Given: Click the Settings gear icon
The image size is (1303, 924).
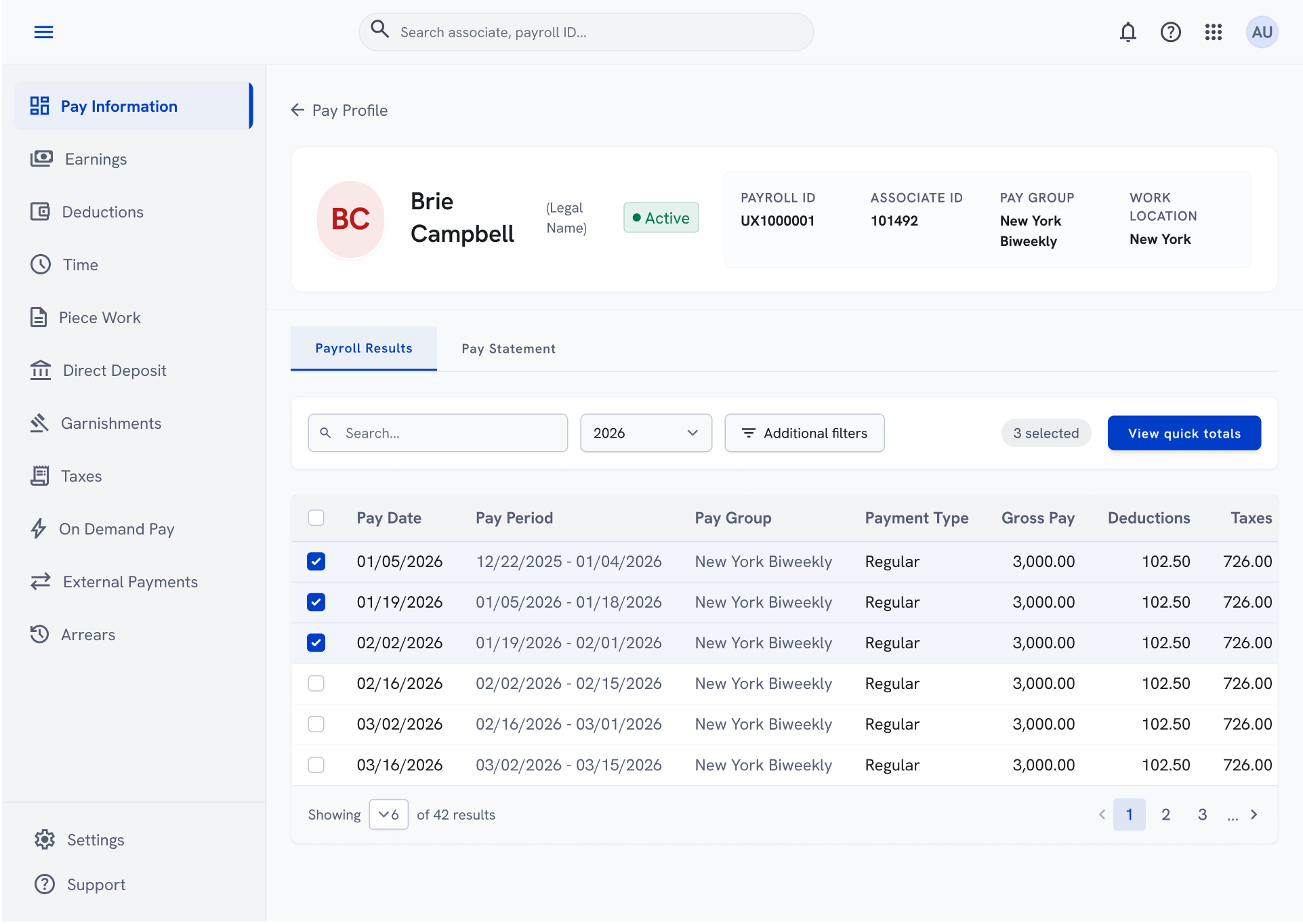Looking at the screenshot, I should tap(45, 839).
